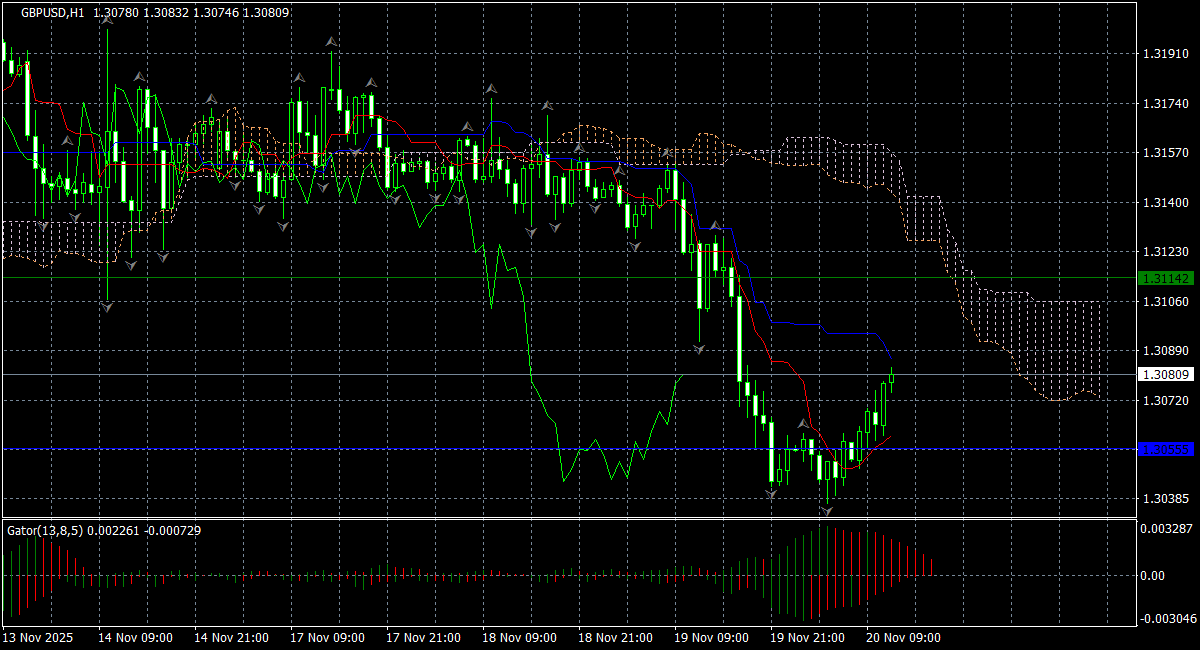Click the Gator(13,8,5) indicator label
The width and height of the screenshot is (1200, 650).
[45, 530]
